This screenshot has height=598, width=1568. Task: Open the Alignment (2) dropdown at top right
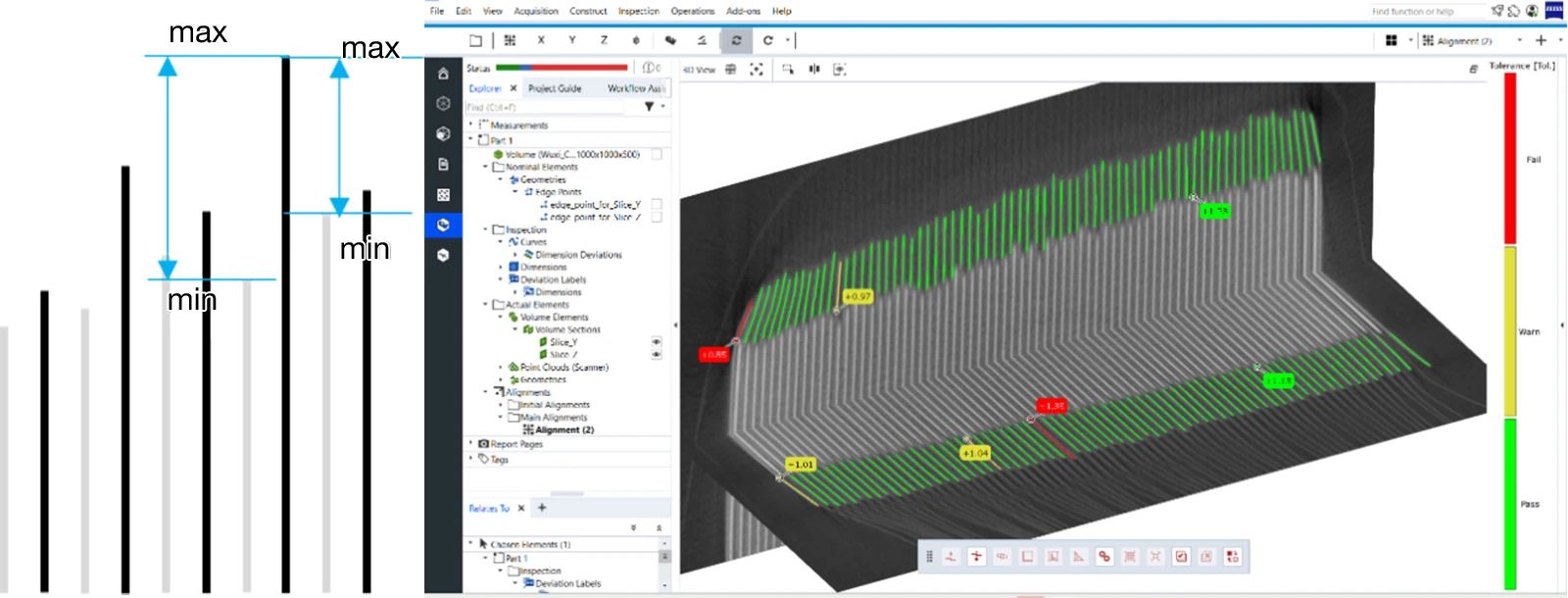tap(1519, 40)
